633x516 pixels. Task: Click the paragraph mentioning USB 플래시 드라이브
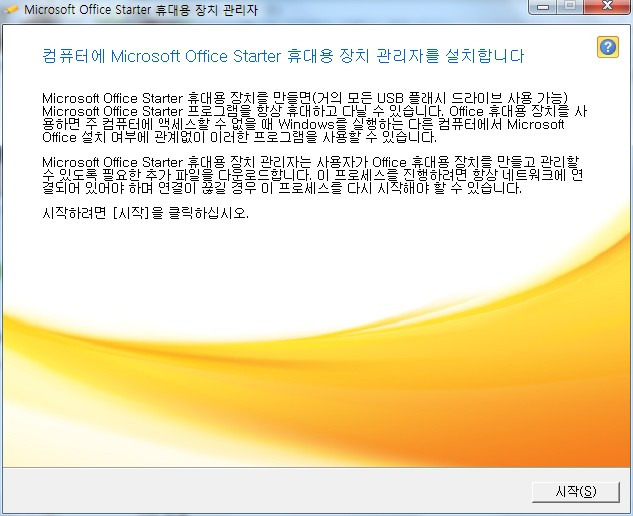point(314,117)
